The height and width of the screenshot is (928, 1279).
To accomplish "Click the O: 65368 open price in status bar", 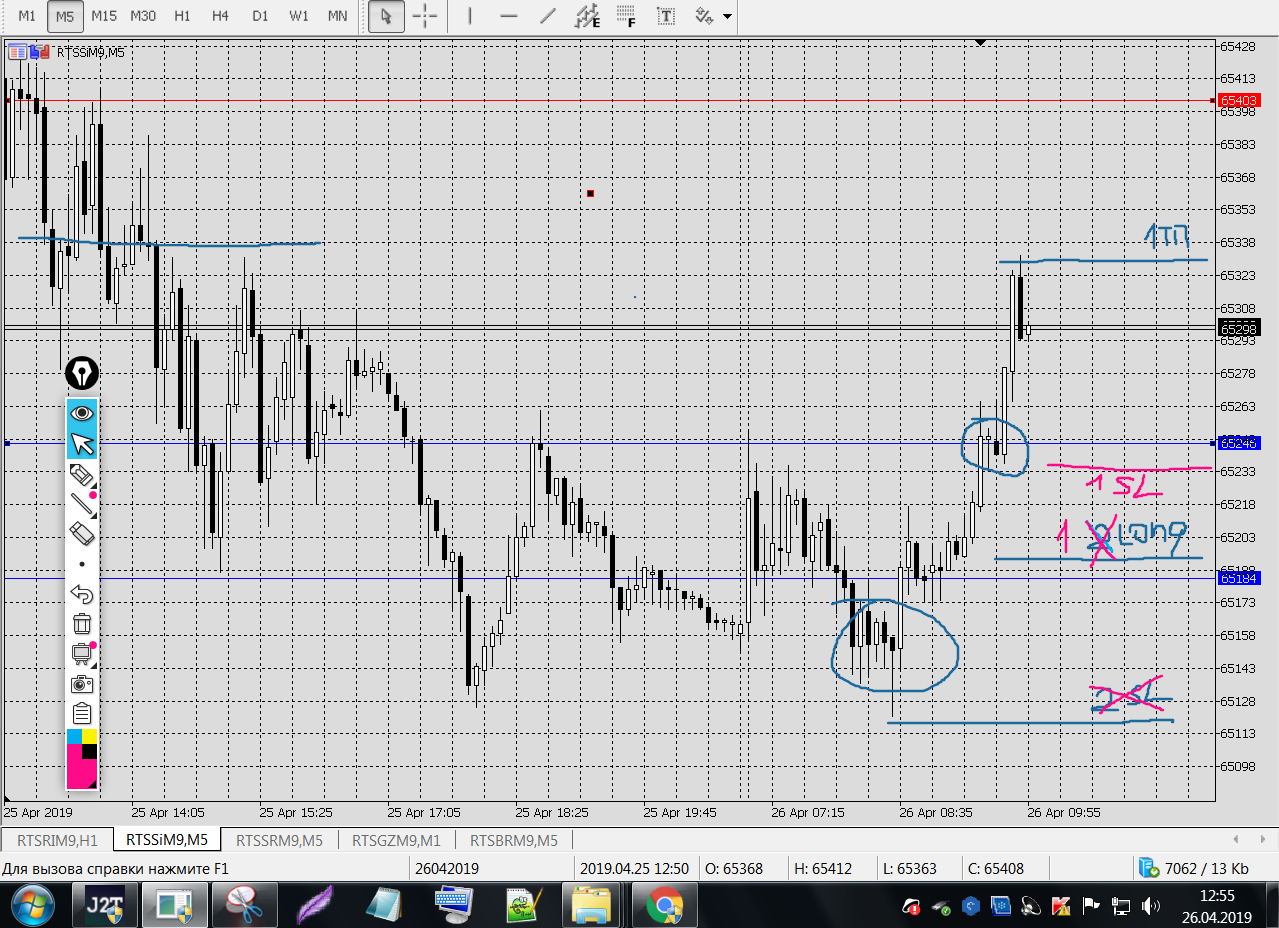I will pyautogui.click(x=734, y=868).
